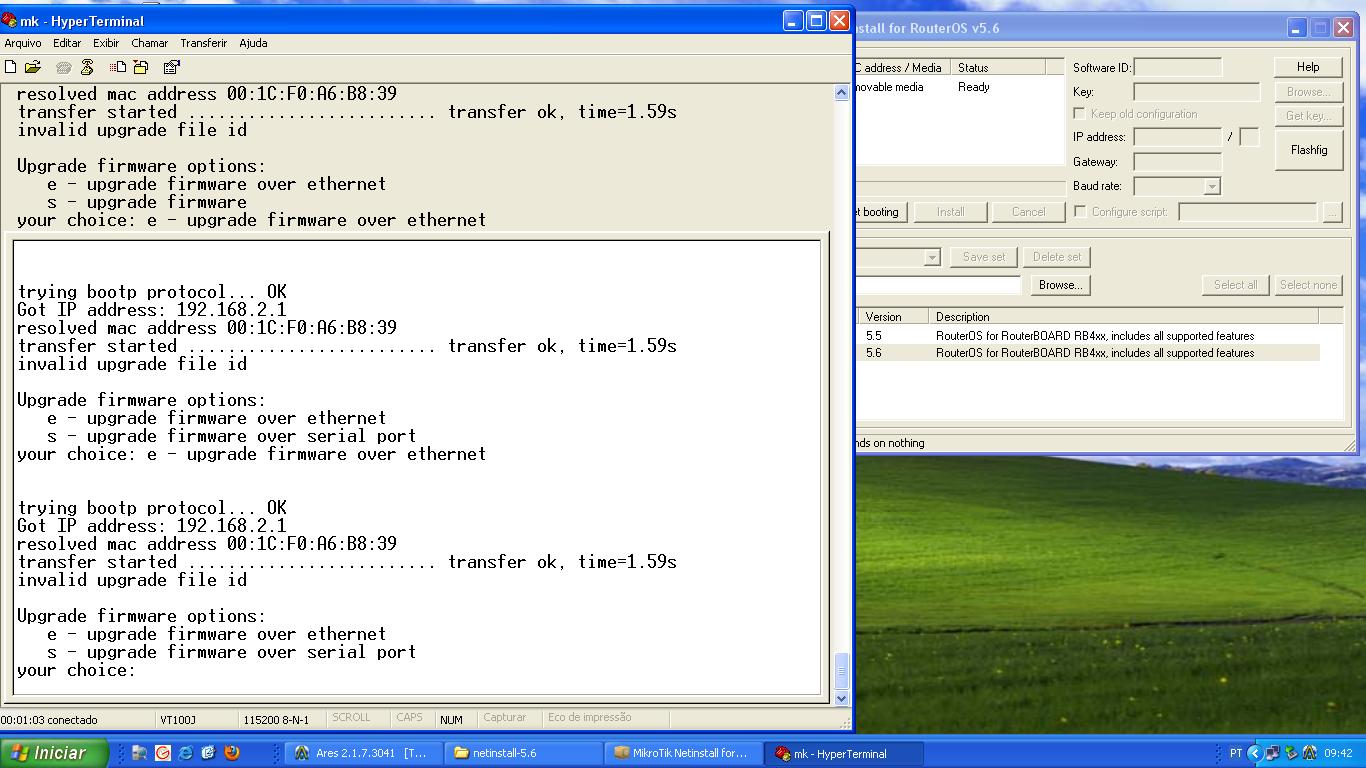Click the IP address input field
Image resolution: width=1366 pixels, height=768 pixels.
pyautogui.click(x=1177, y=137)
